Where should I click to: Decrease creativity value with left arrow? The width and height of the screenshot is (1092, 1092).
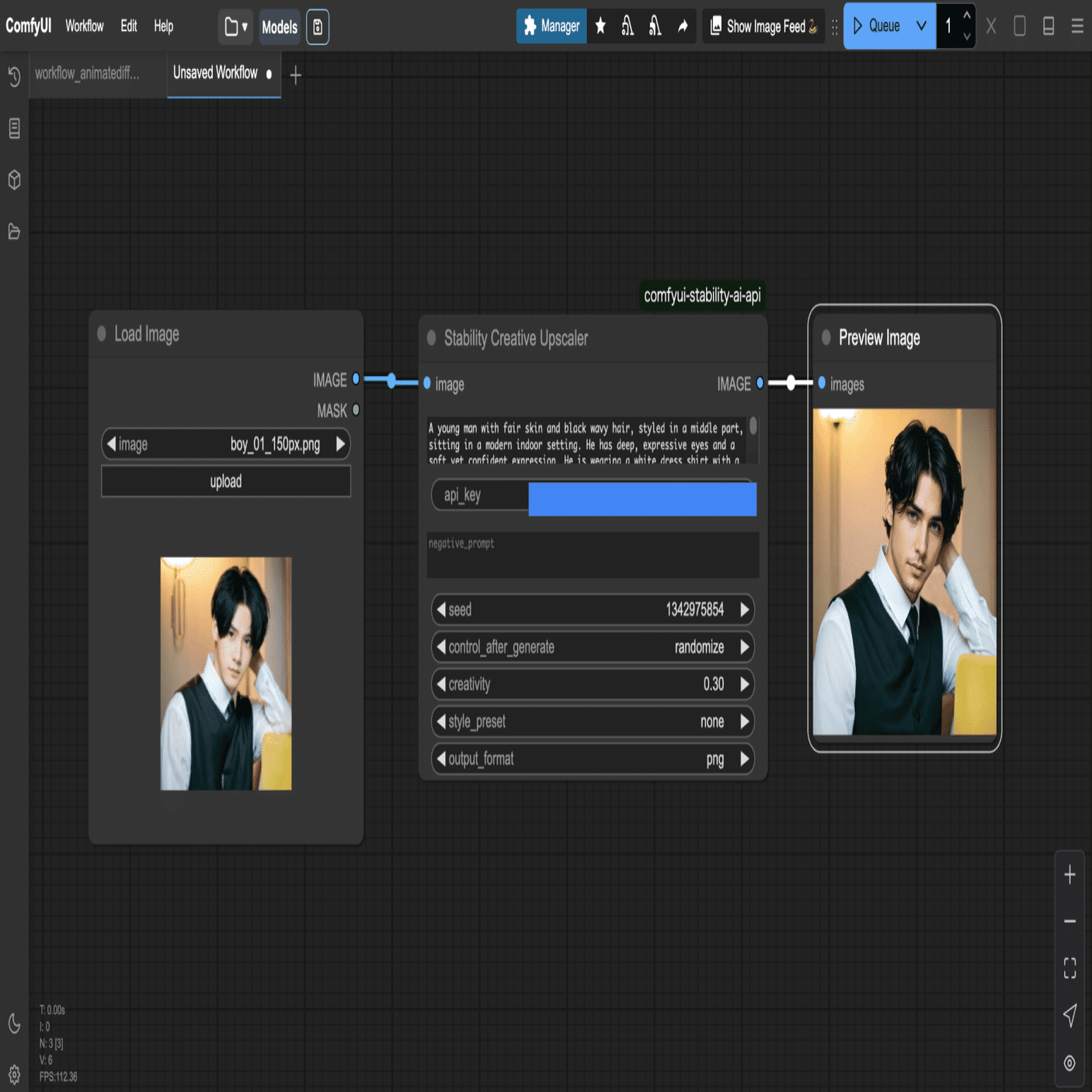[441, 684]
